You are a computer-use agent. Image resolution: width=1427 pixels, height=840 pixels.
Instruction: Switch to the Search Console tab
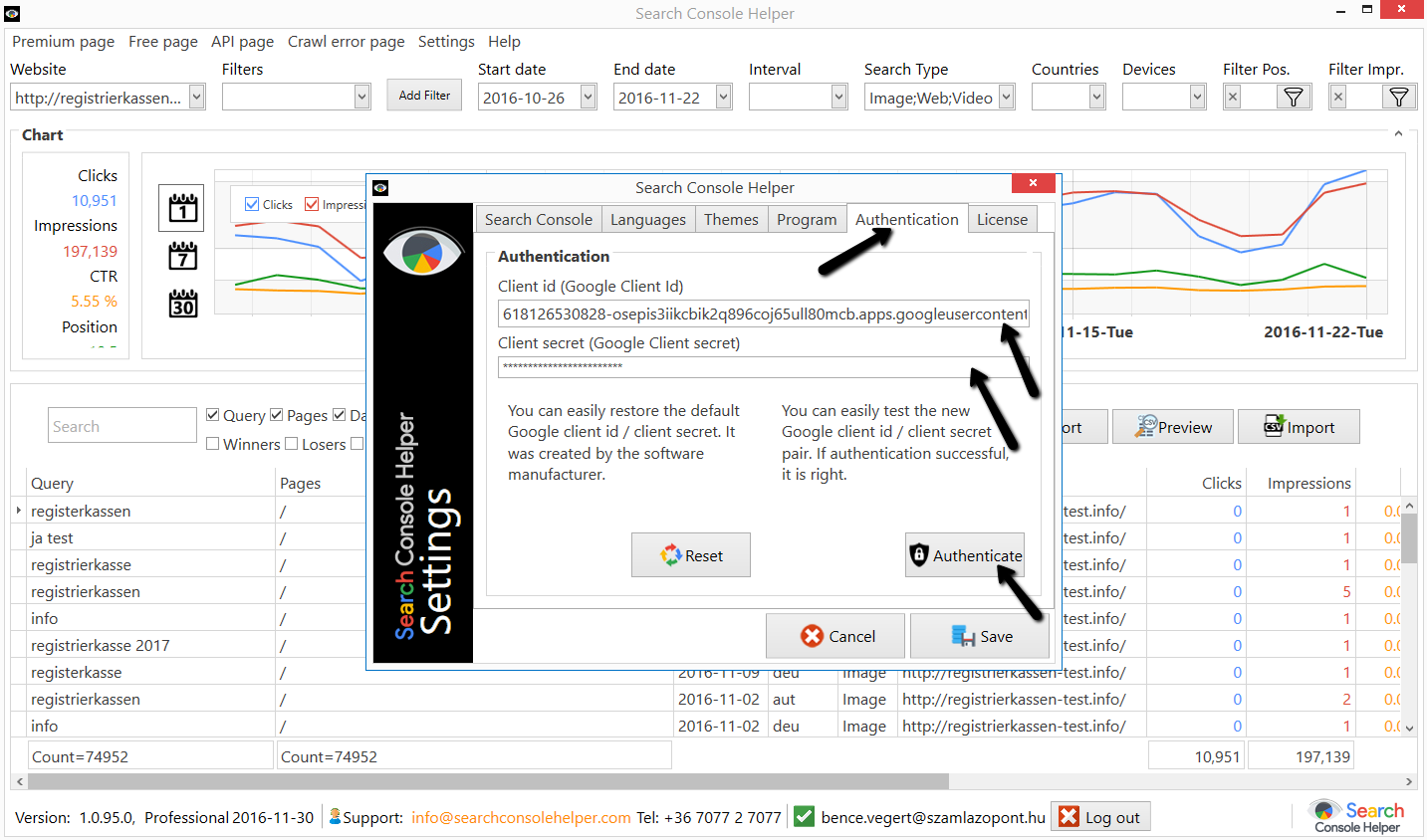(x=539, y=219)
